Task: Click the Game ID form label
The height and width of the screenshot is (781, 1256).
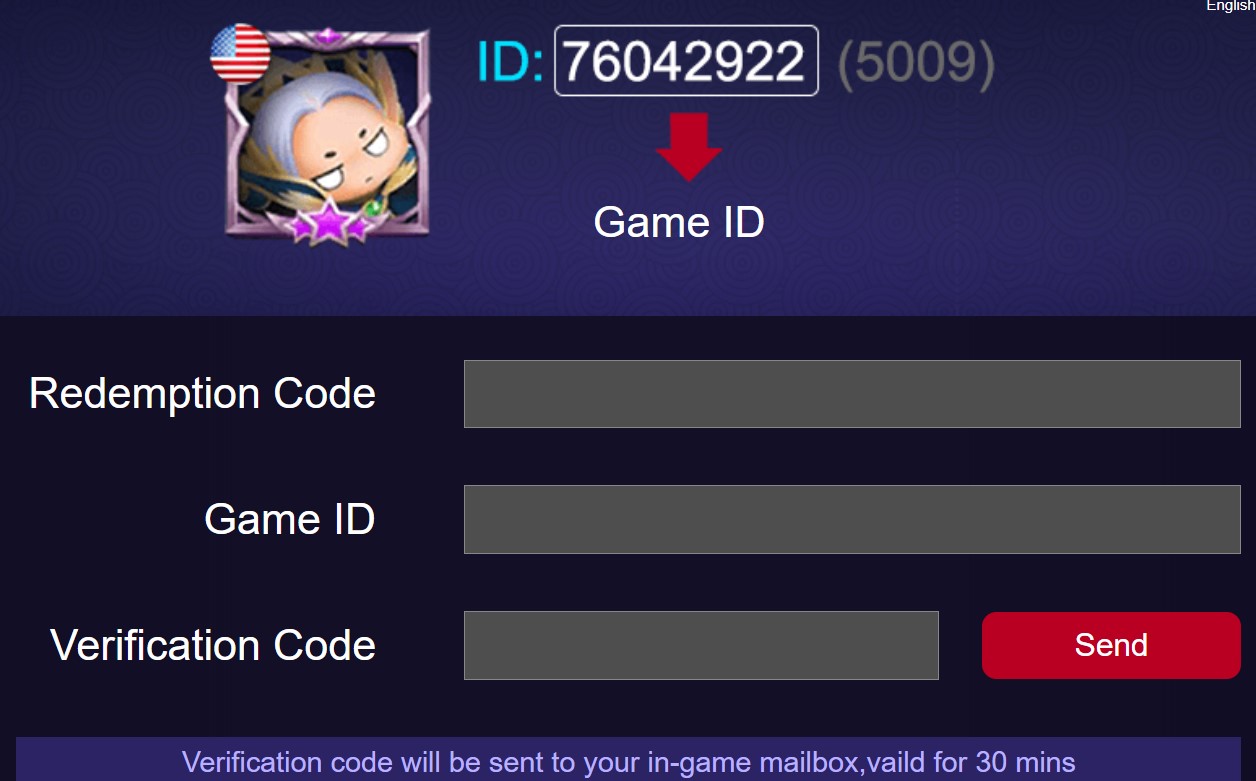Action: [x=290, y=519]
